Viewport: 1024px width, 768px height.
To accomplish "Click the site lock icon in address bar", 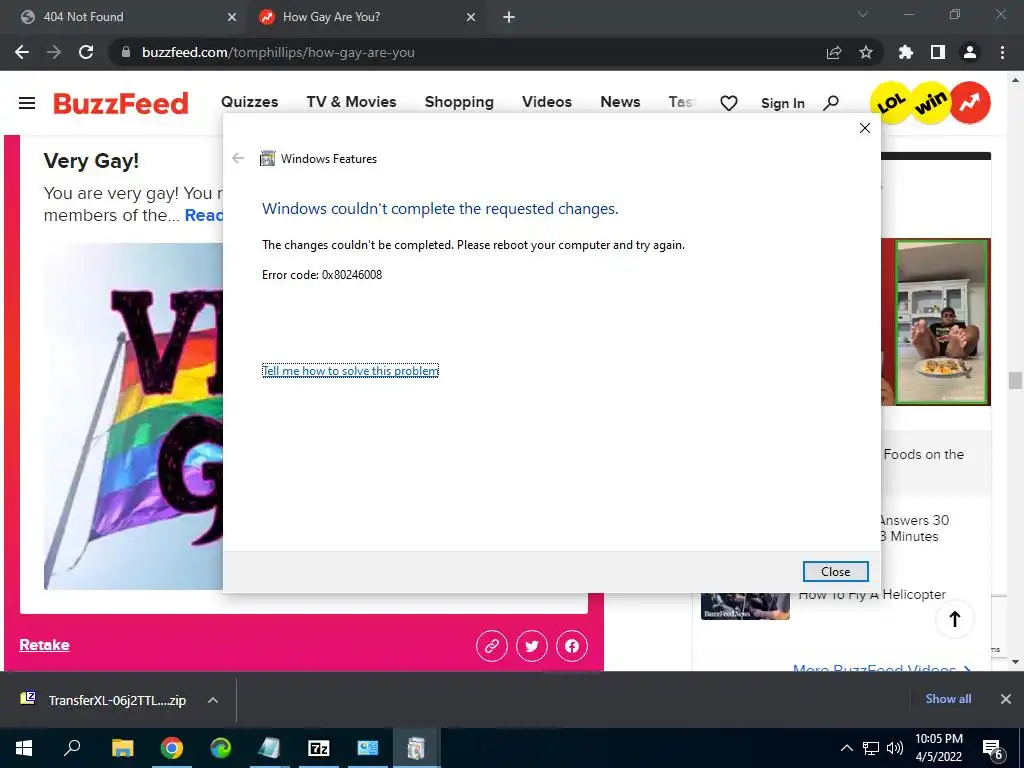I will pyautogui.click(x=127, y=52).
